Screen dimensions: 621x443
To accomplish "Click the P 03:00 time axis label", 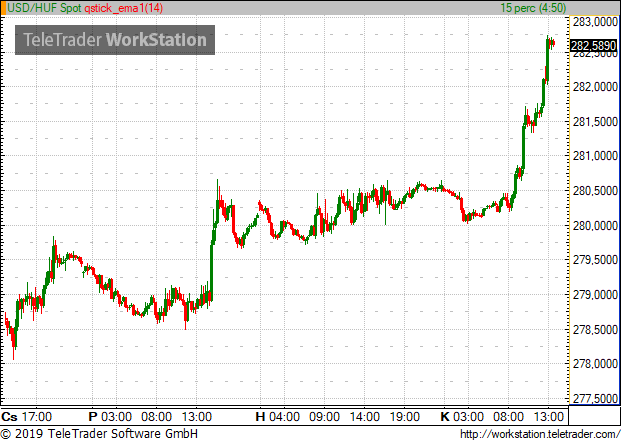I will point(110,417).
